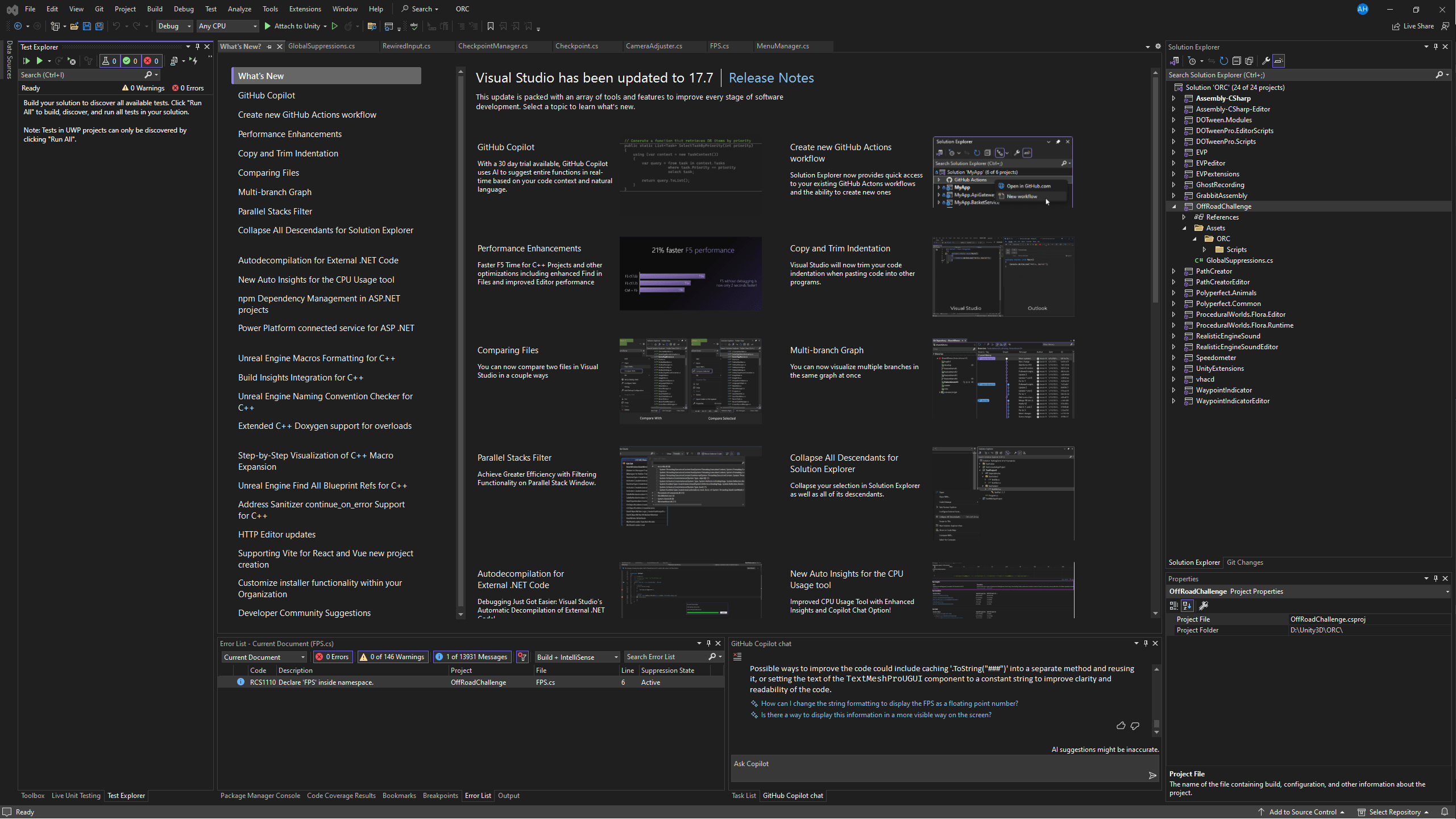1456x819 pixels.
Task: Open the Release Notes link
Action: 771,78
